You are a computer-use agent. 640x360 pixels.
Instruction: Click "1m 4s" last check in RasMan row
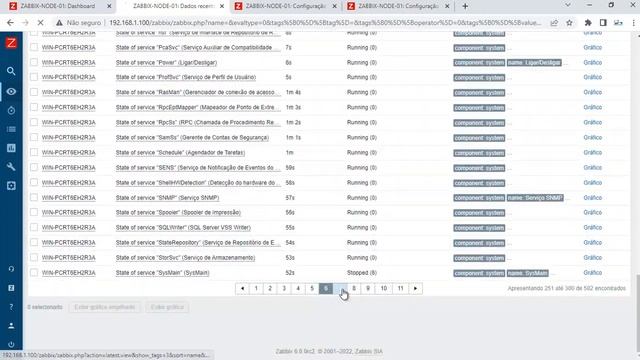coord(293,92)
